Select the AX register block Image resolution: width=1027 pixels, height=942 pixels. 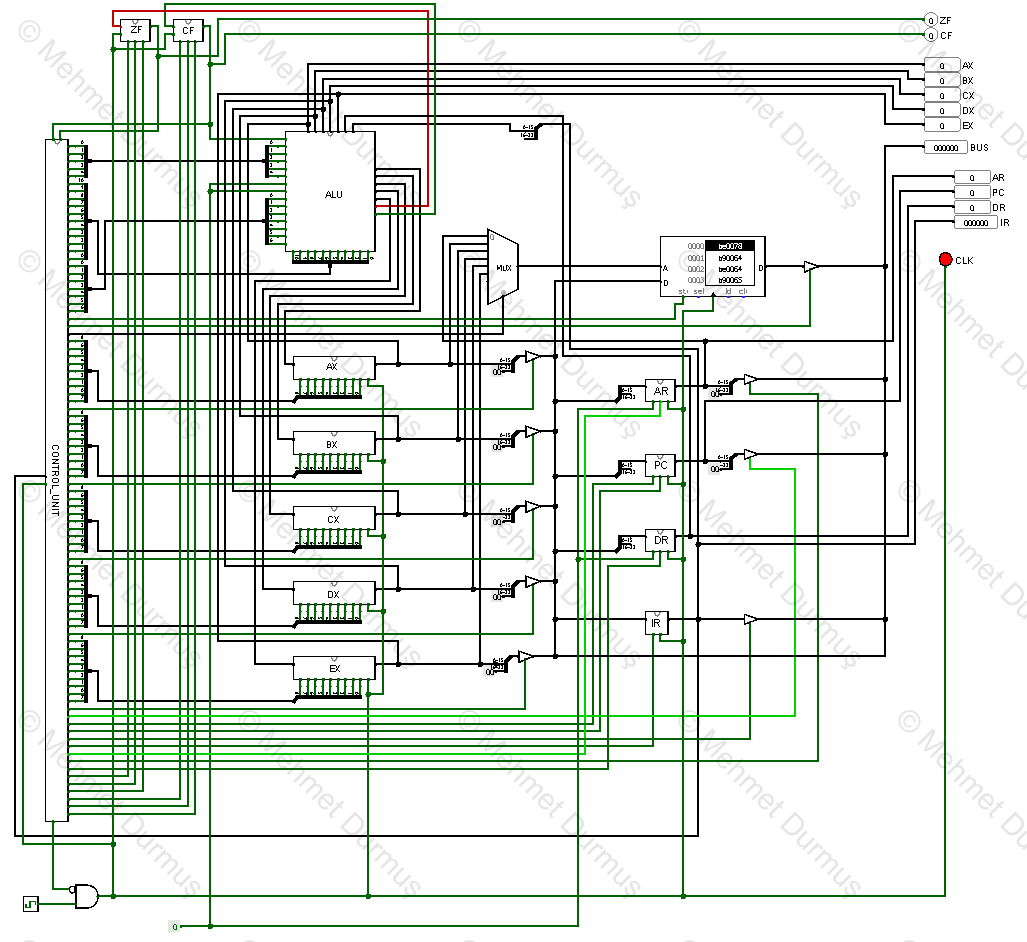333,366
